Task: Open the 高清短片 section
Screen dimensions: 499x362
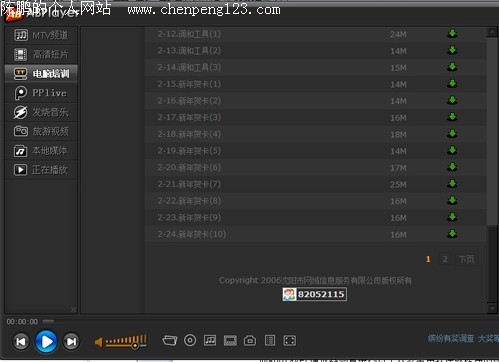Action: tap(41, 54)
